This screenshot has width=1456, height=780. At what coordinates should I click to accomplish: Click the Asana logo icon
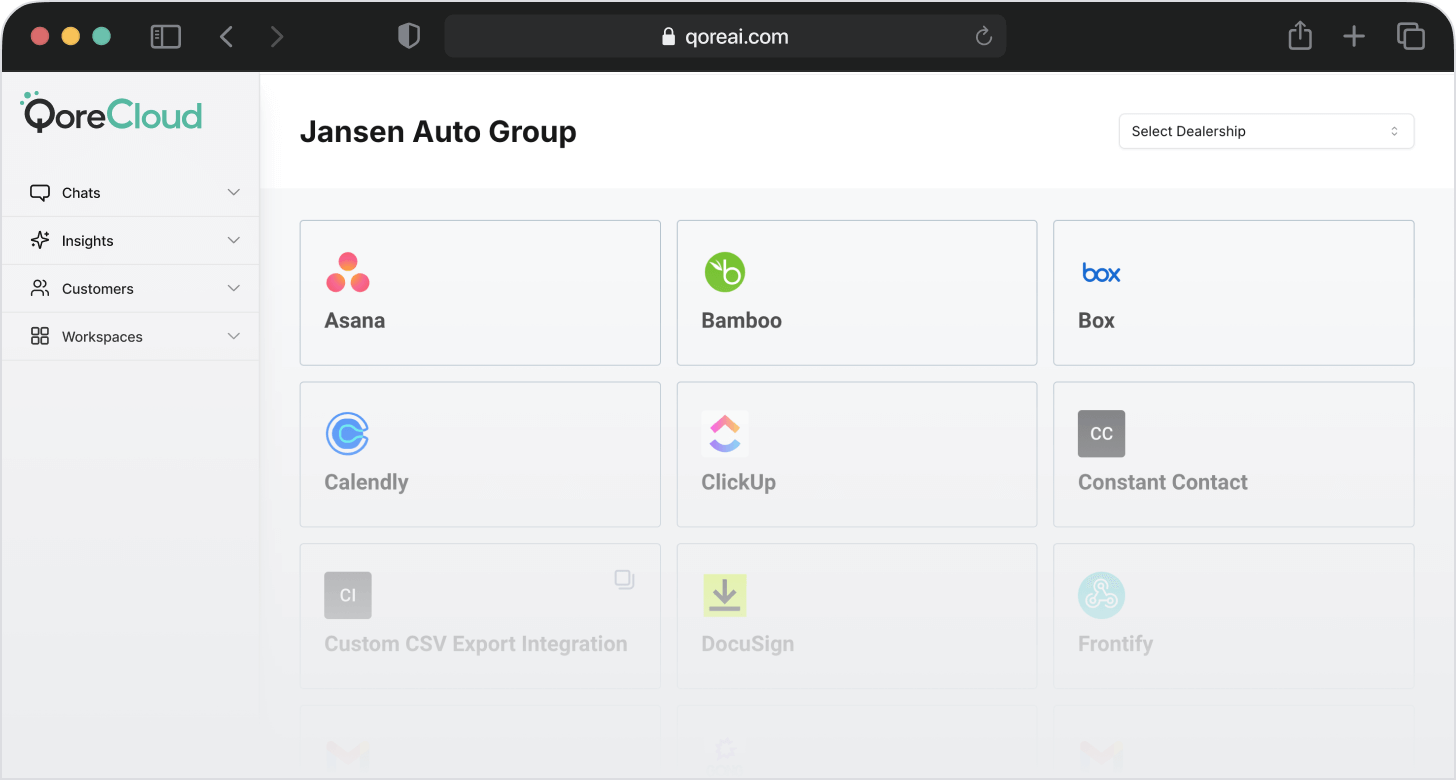(348, 272)
